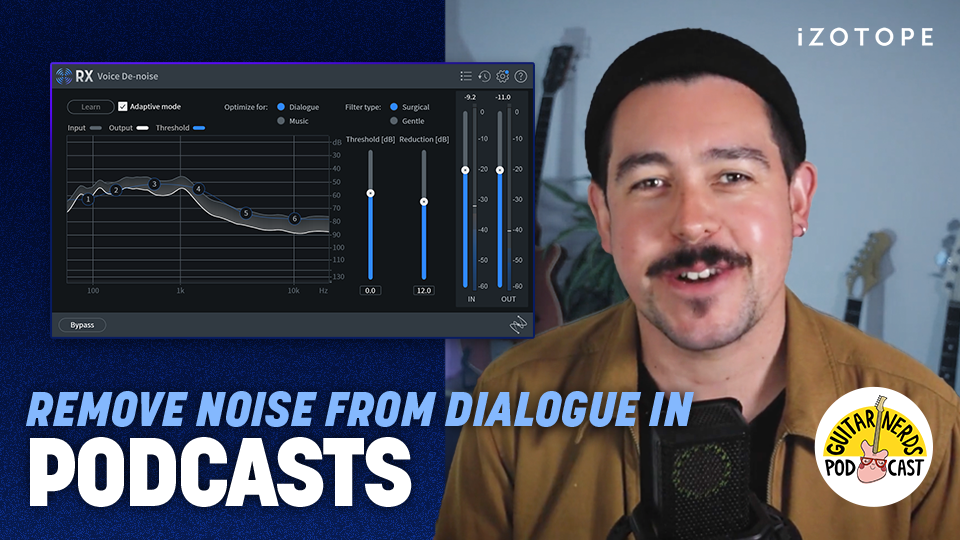960x540 pixels.
Task: Select threshold curve node 1
Action: 88,199
